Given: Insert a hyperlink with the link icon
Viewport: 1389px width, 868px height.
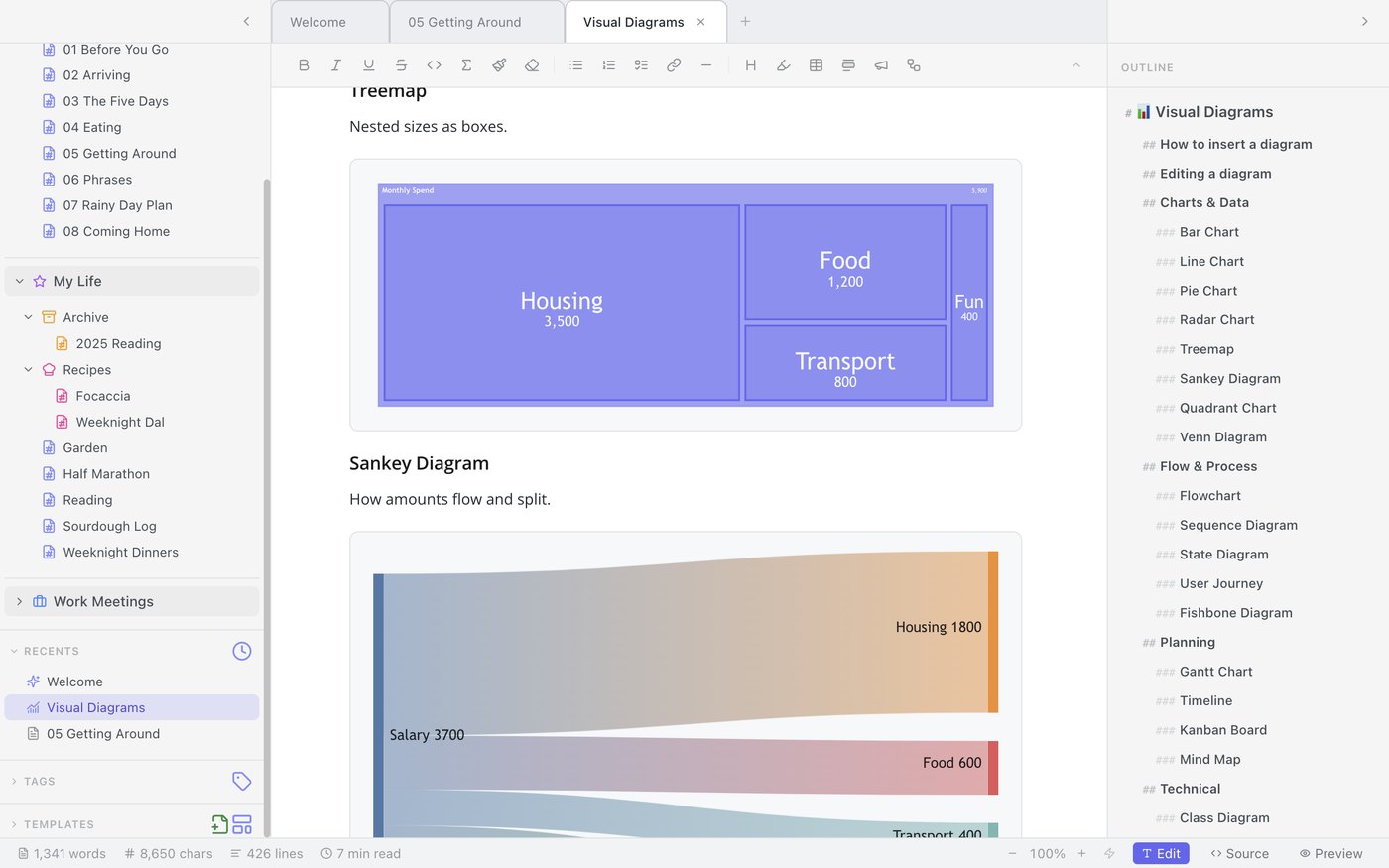Looking at the screenshot, I should 674,65.
